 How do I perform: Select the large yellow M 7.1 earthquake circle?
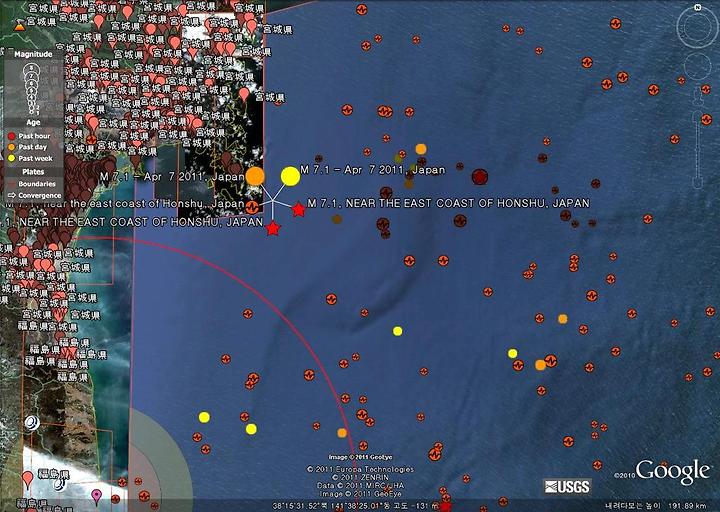coord(290,176)
